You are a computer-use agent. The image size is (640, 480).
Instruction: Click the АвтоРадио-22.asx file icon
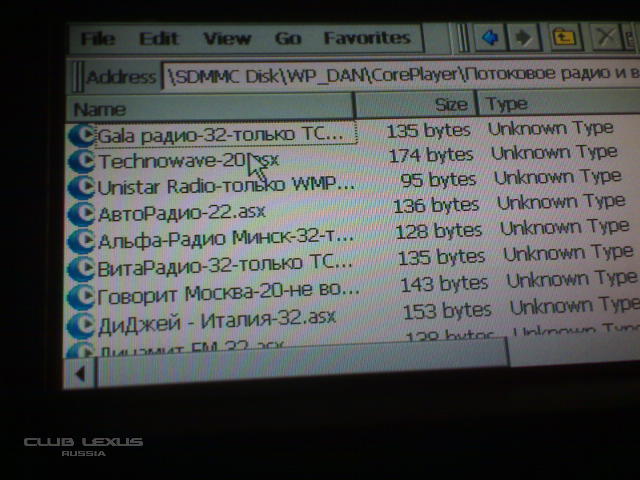[83, 213]
